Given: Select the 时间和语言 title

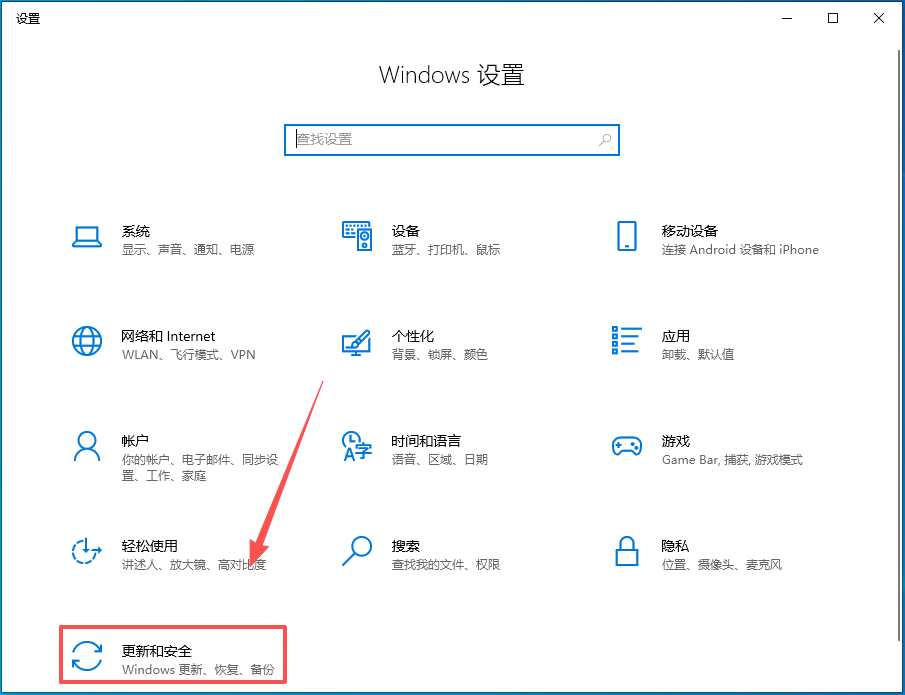Looking at the screenshot, I should (x=426, y=441).
